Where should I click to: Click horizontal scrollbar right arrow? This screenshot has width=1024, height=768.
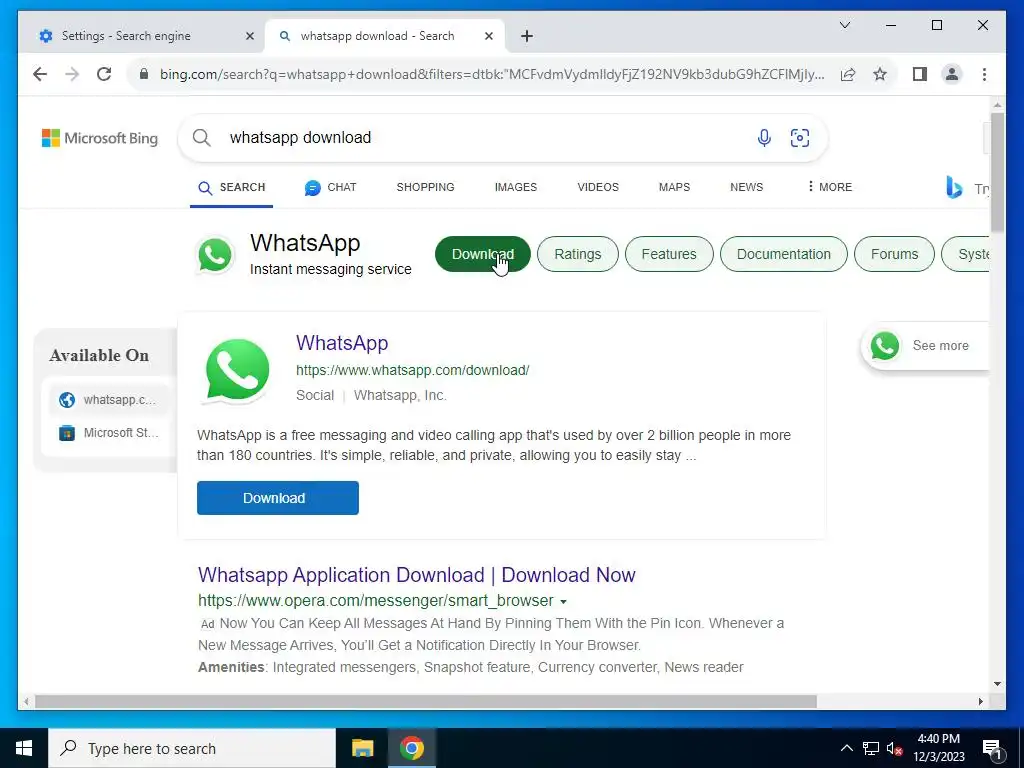(981, 701)
